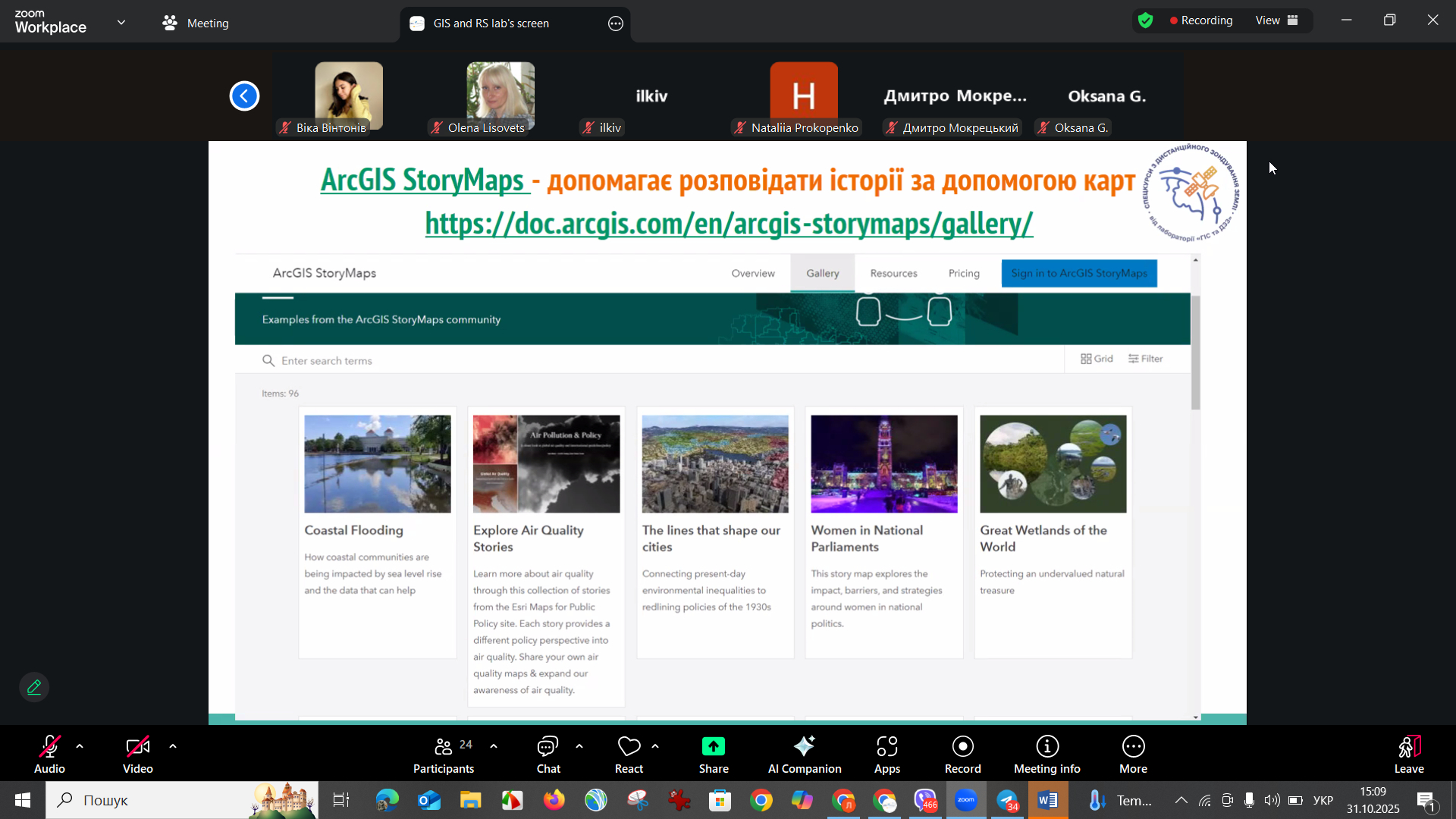Expand Audio options arrow

(80, 747)
